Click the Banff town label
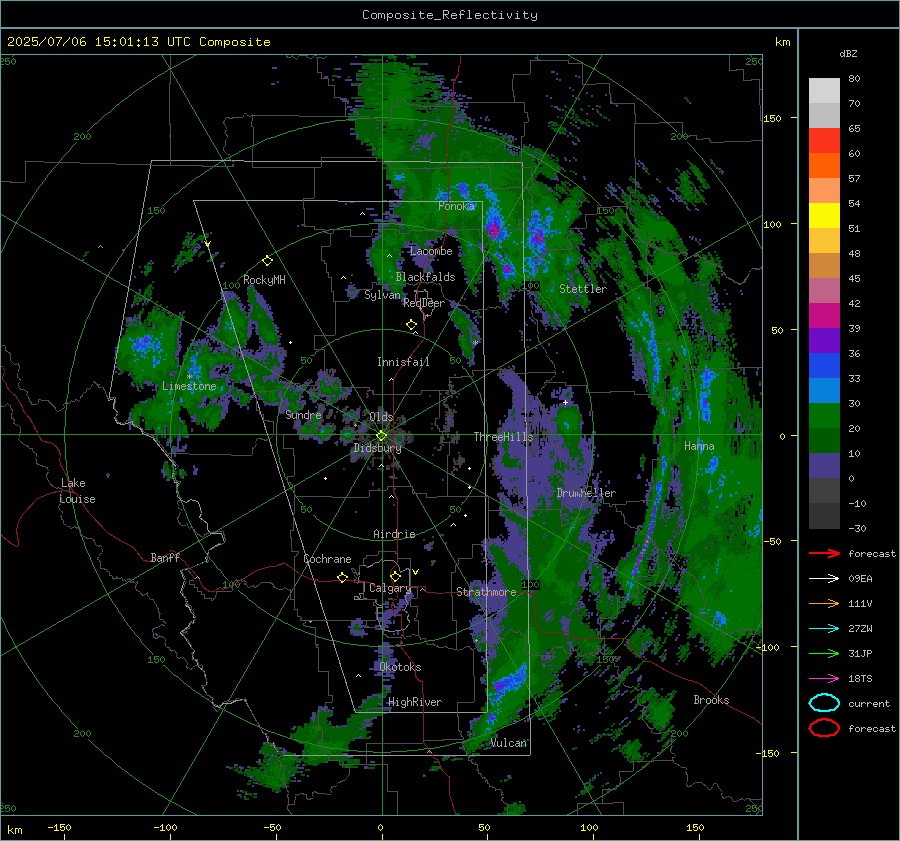 click(165, 558)
